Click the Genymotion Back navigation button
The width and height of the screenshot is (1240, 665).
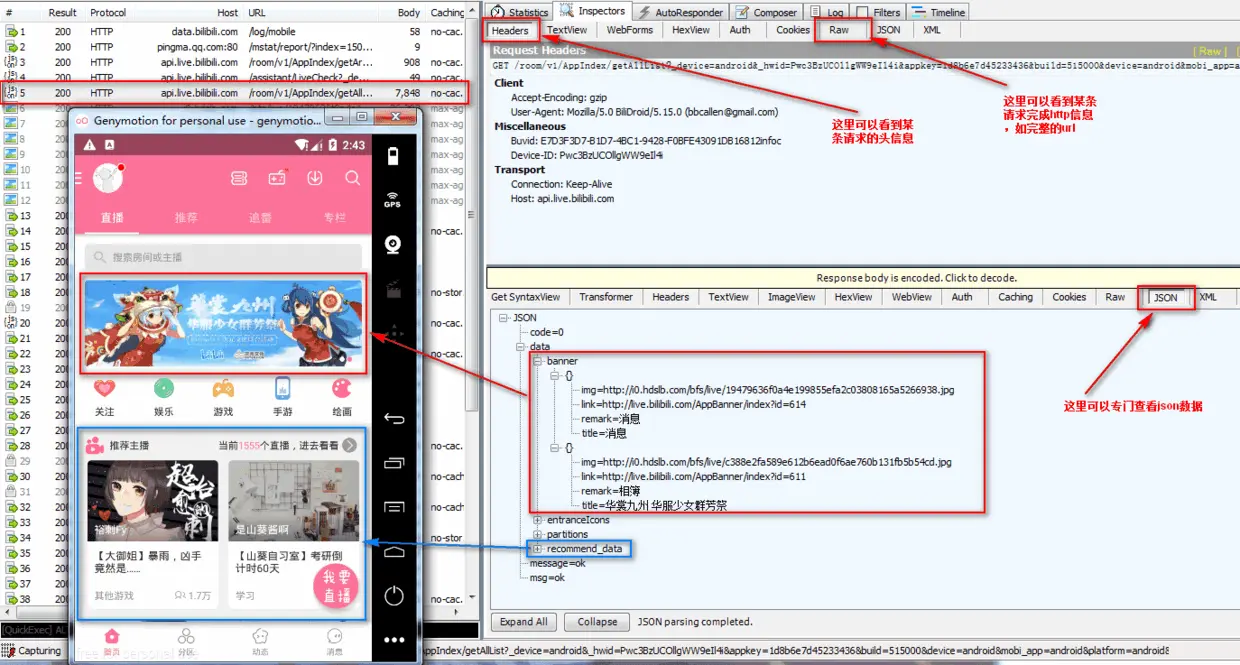coord(394,418)
